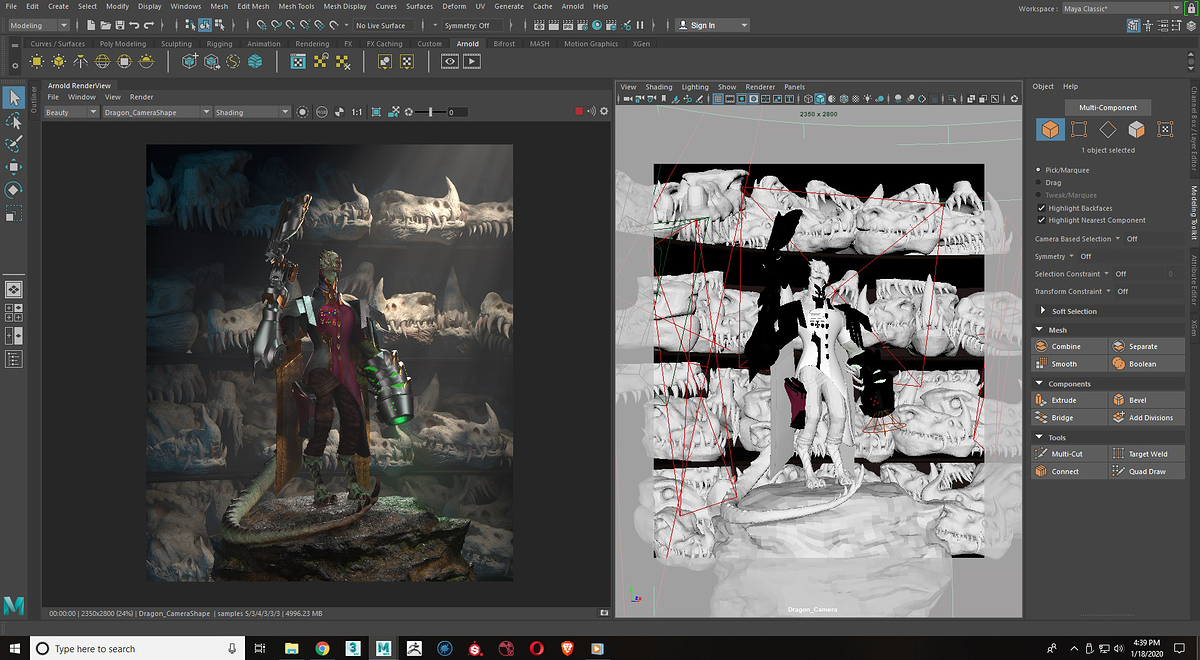Viewport: 1200px width, 660px height.
Task: Open the Beauty AOV dropdown
Action: point(71,112)
